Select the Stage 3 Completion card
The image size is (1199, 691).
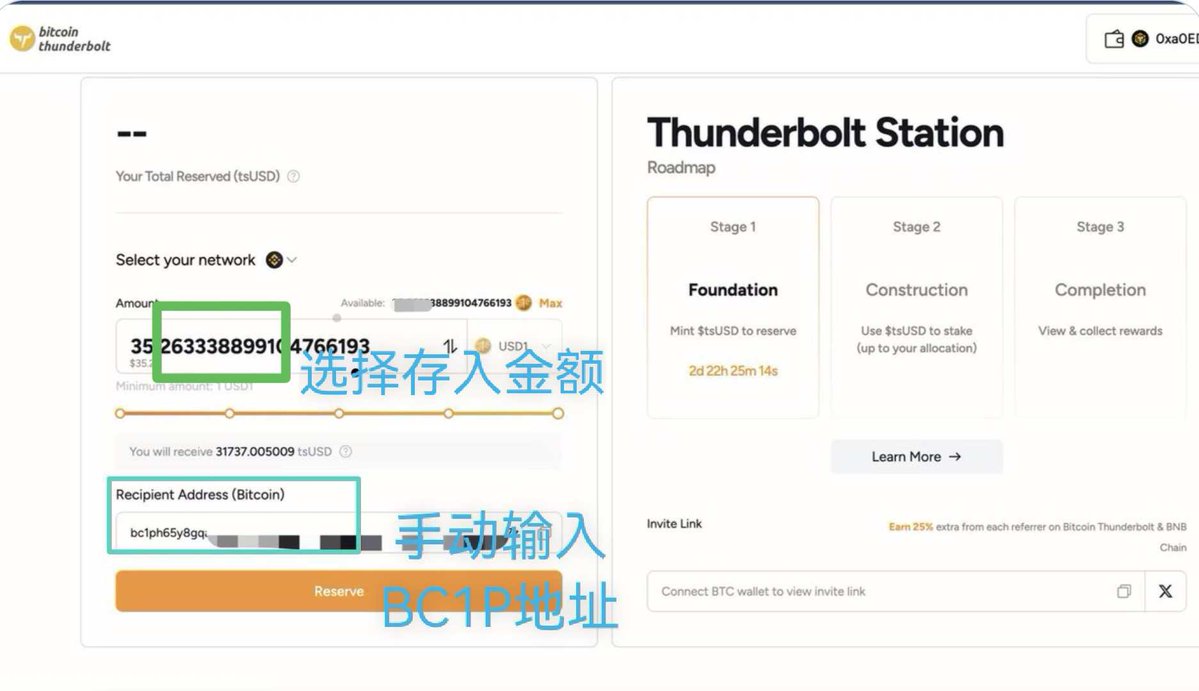click(1100, 307)
